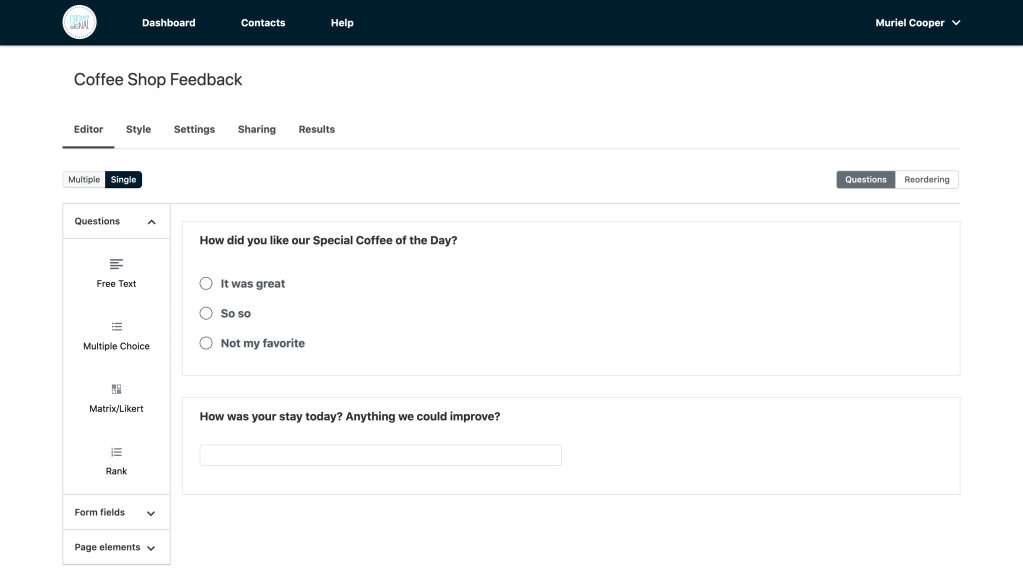Image resolution: width=1023 pixels, height=583 pixels.
Task: Choose the 'Not my favorite' radio option
Action: (x=206, y=343)
